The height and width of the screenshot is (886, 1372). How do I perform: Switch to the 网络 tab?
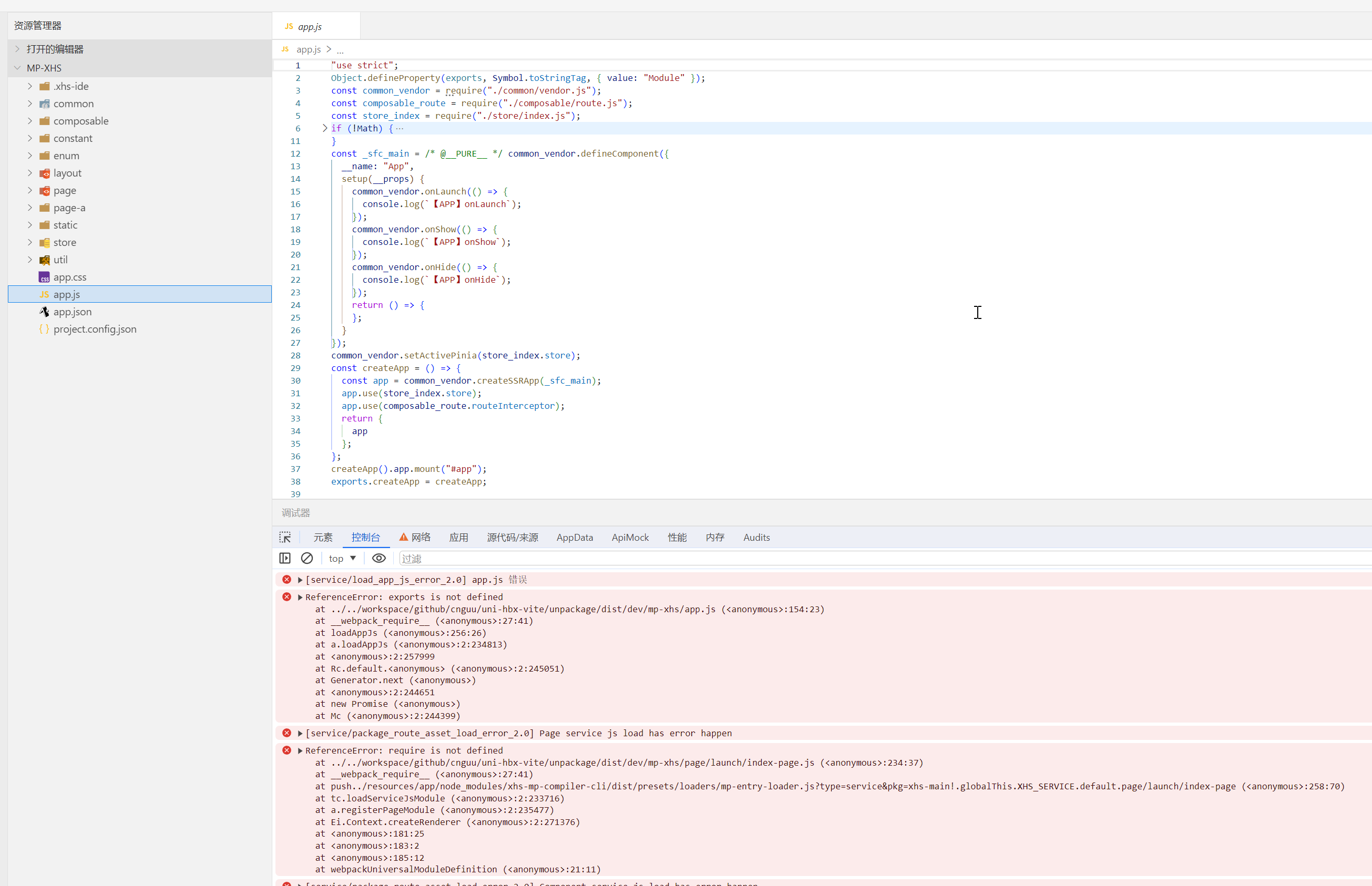click(420, 538)
